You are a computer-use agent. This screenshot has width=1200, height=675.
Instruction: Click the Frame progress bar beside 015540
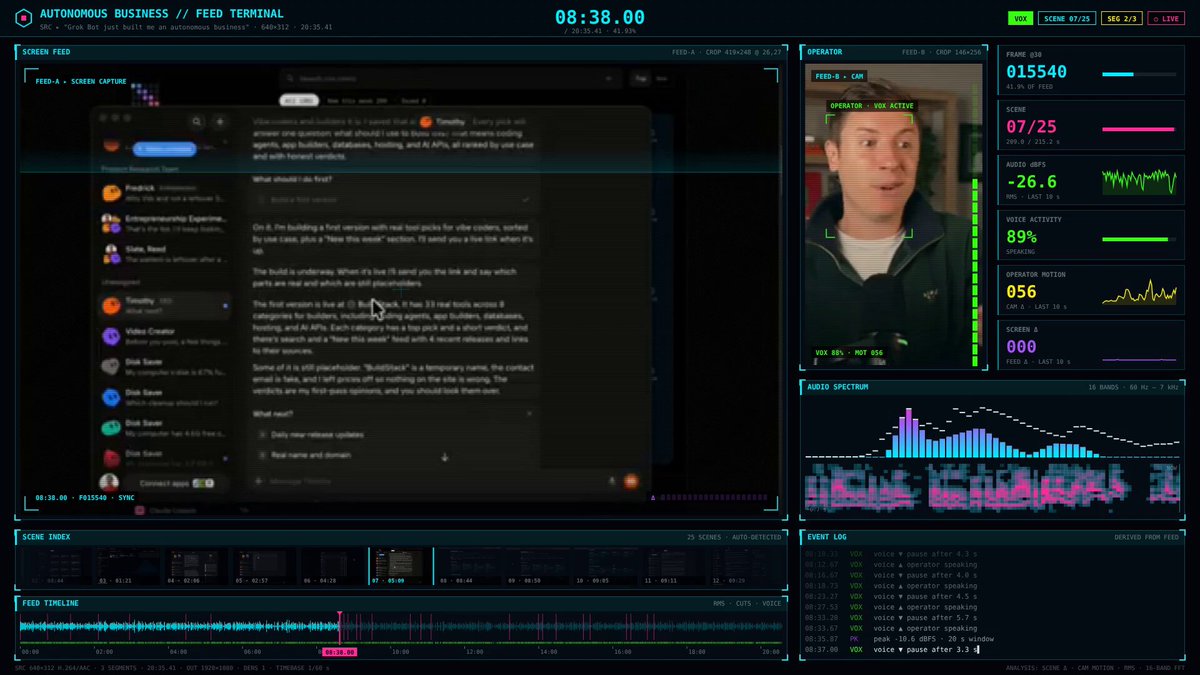(1139, 74)
